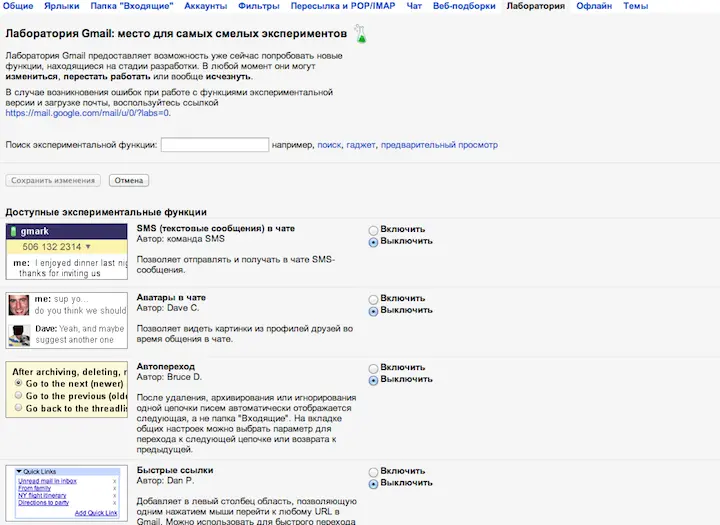Click Dave's avatar image in preview
Viewport: 720px width, 525px height.
19,335
